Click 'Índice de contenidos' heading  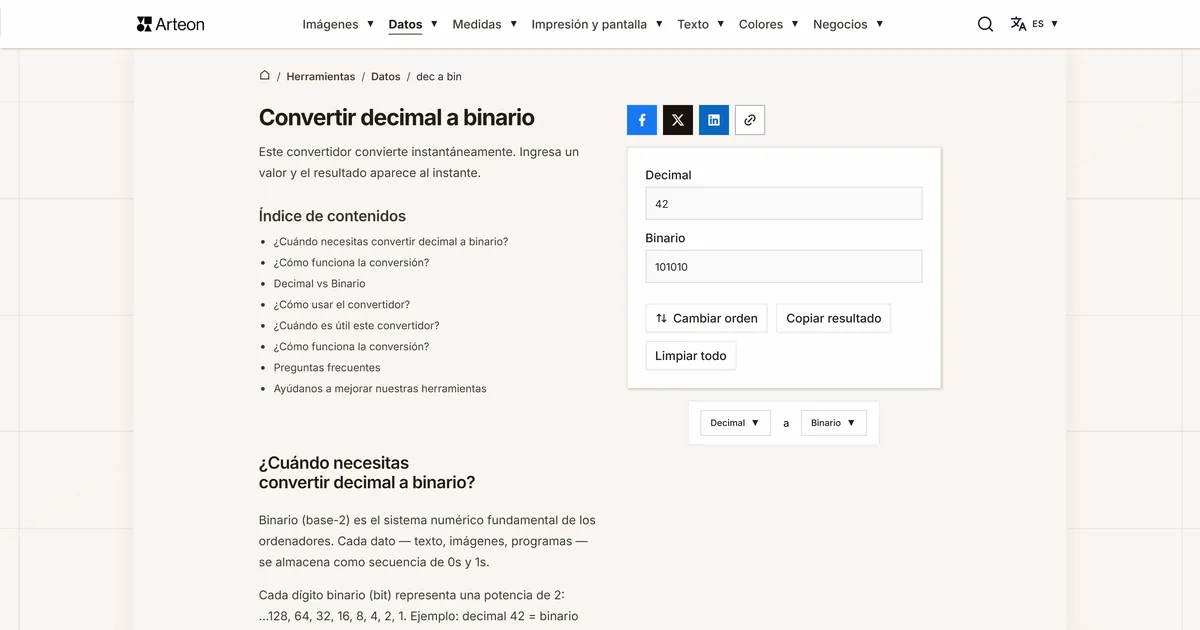(x=332, y=215)
